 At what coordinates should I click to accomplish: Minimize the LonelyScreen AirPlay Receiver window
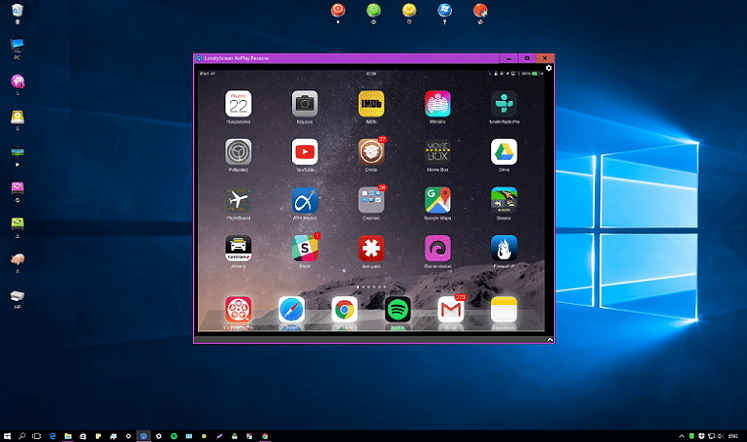(509, 58)
